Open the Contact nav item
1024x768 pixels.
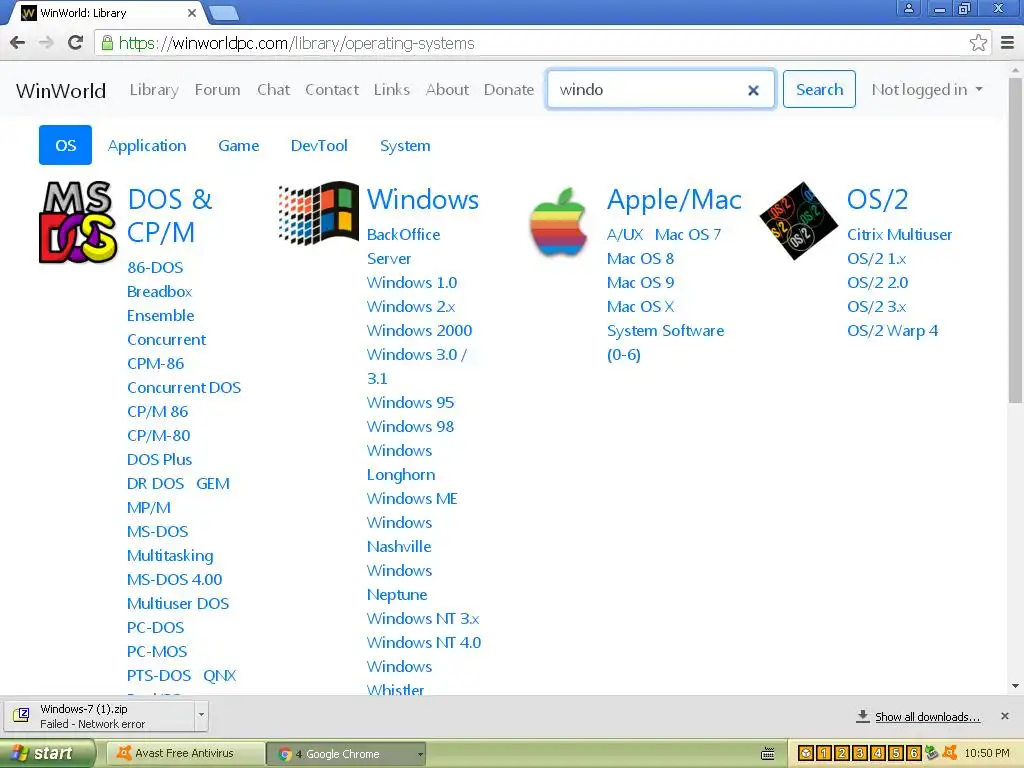pyautogui.click(x=332, y=89)
